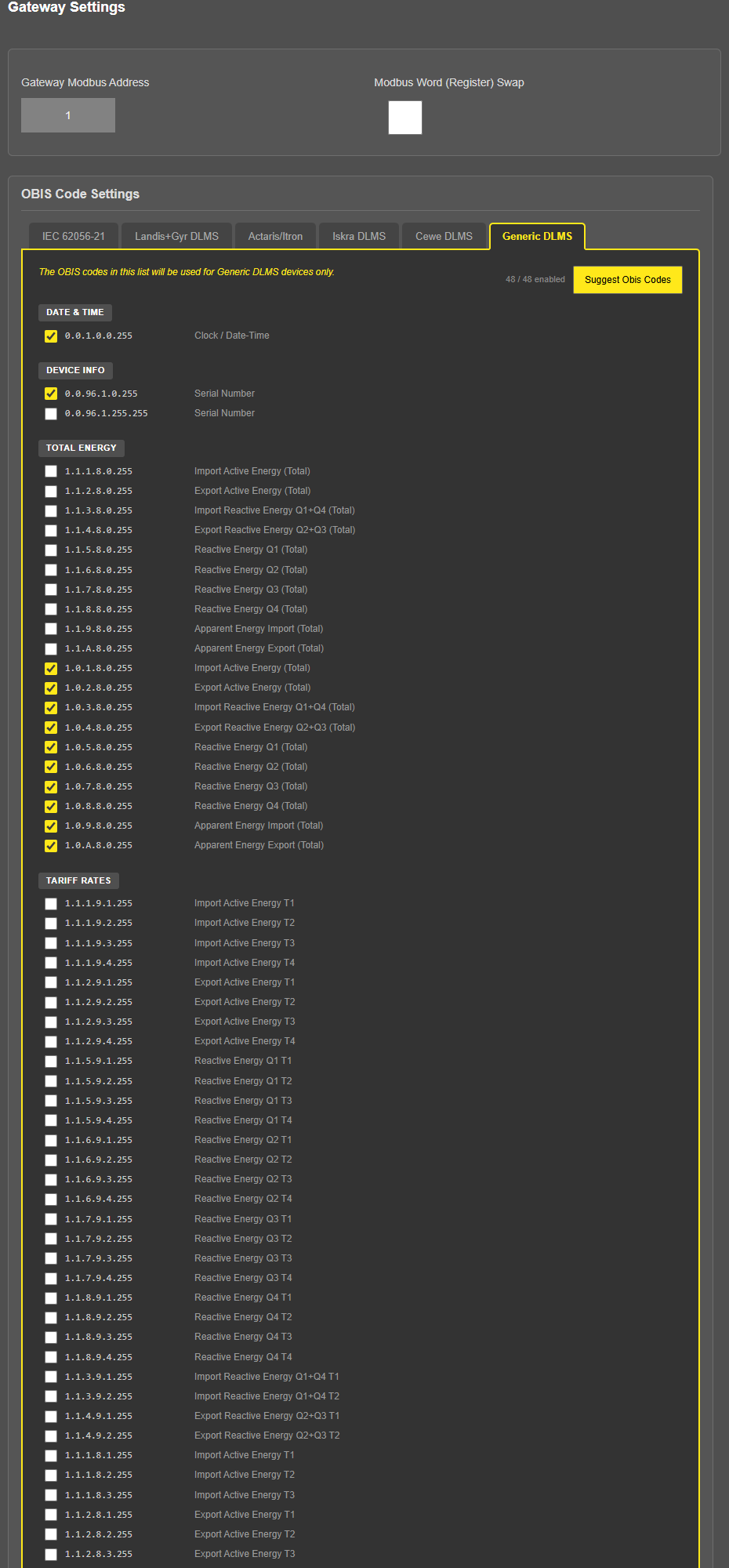Uncheck the 1.0.6.8.0.255 Reactive Energy Q2 box
The image size is (729, 1568).
click(x=51, y=767)
